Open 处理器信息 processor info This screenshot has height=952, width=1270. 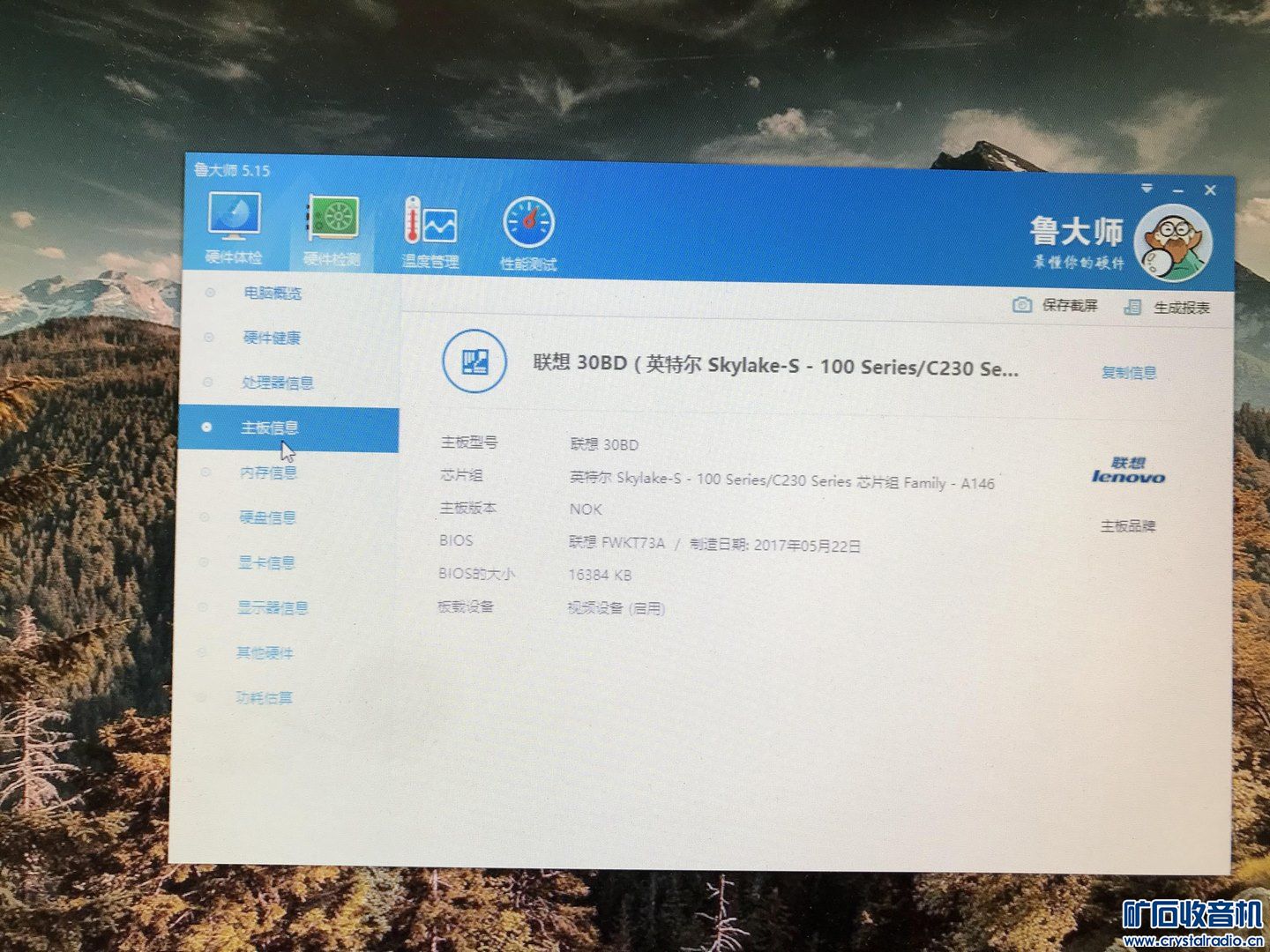point(278,383)
